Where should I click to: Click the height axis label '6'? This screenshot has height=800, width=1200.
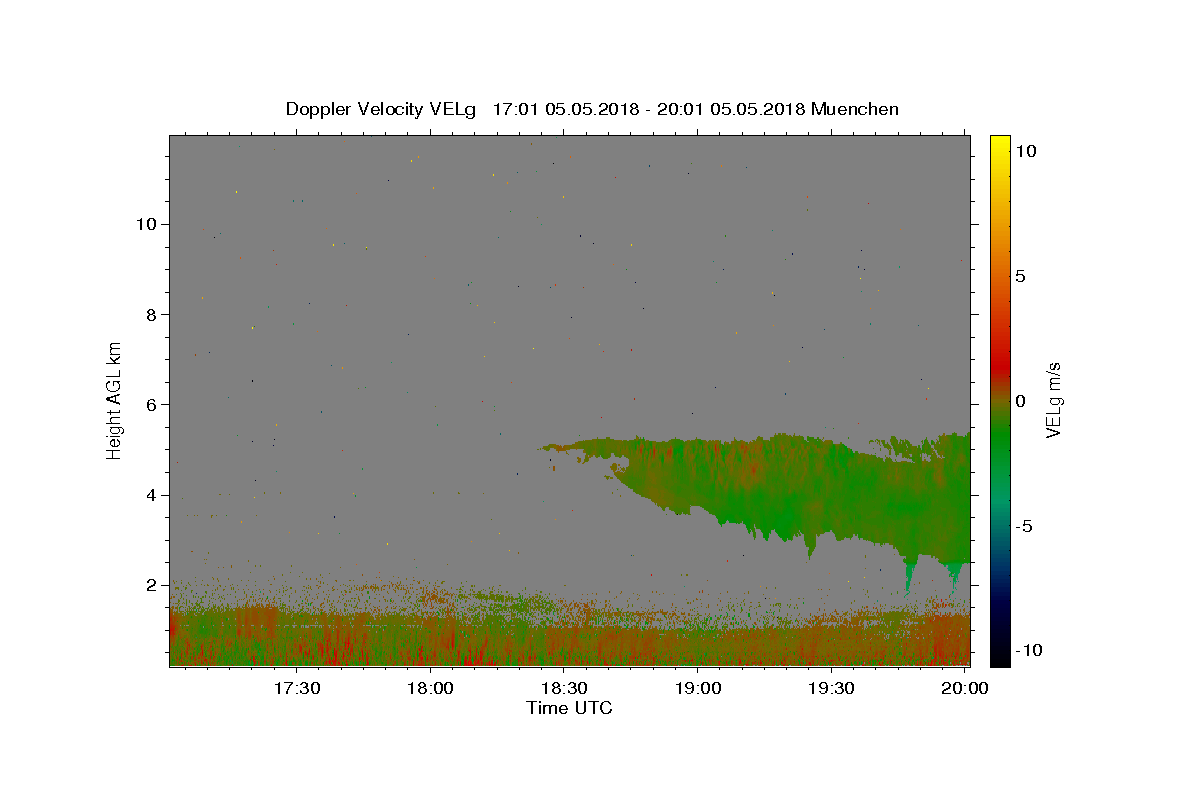(x=151, y=404)
